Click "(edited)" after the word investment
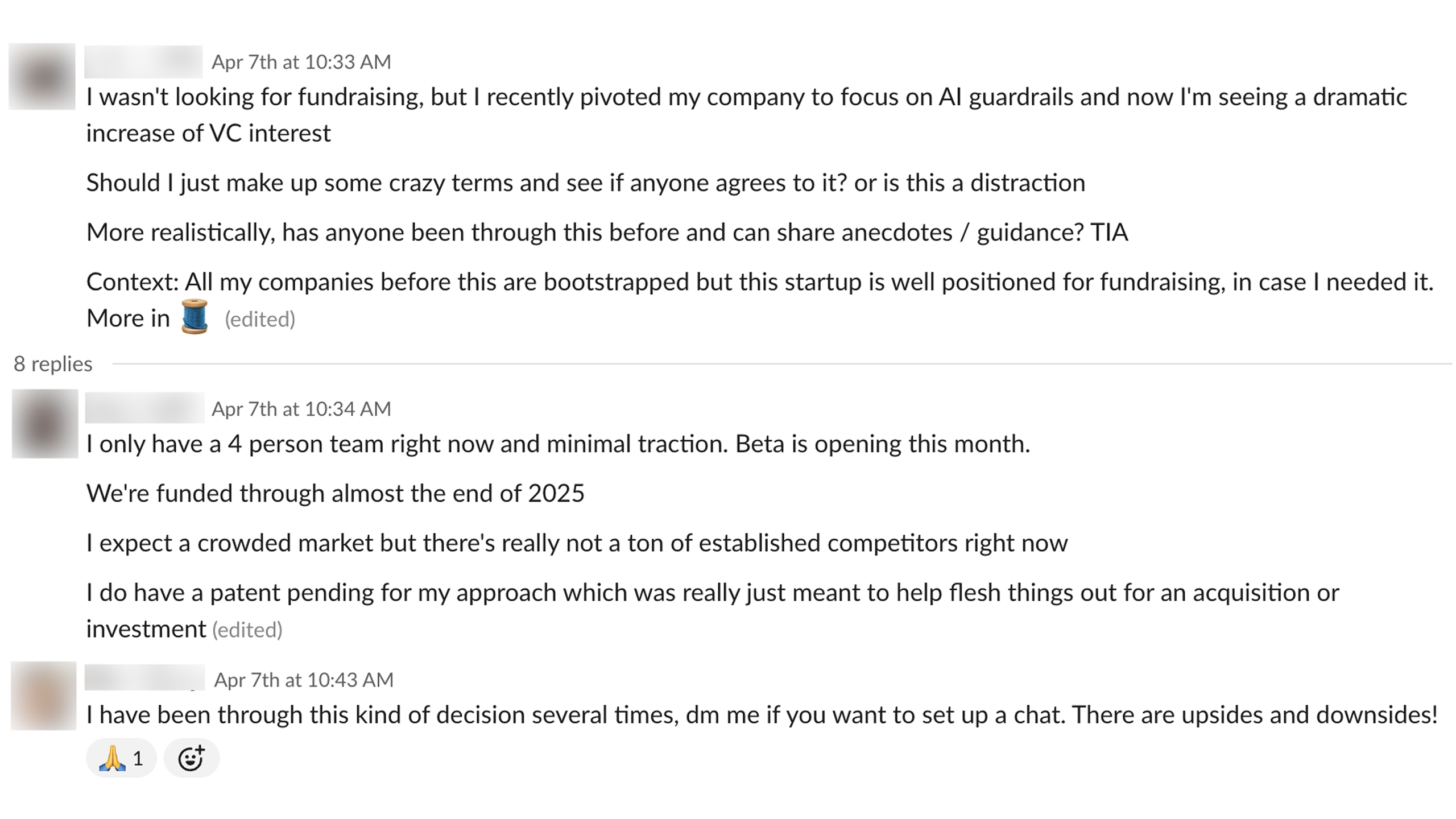The width and height of the screenshot is (1456, 819). 247,630
